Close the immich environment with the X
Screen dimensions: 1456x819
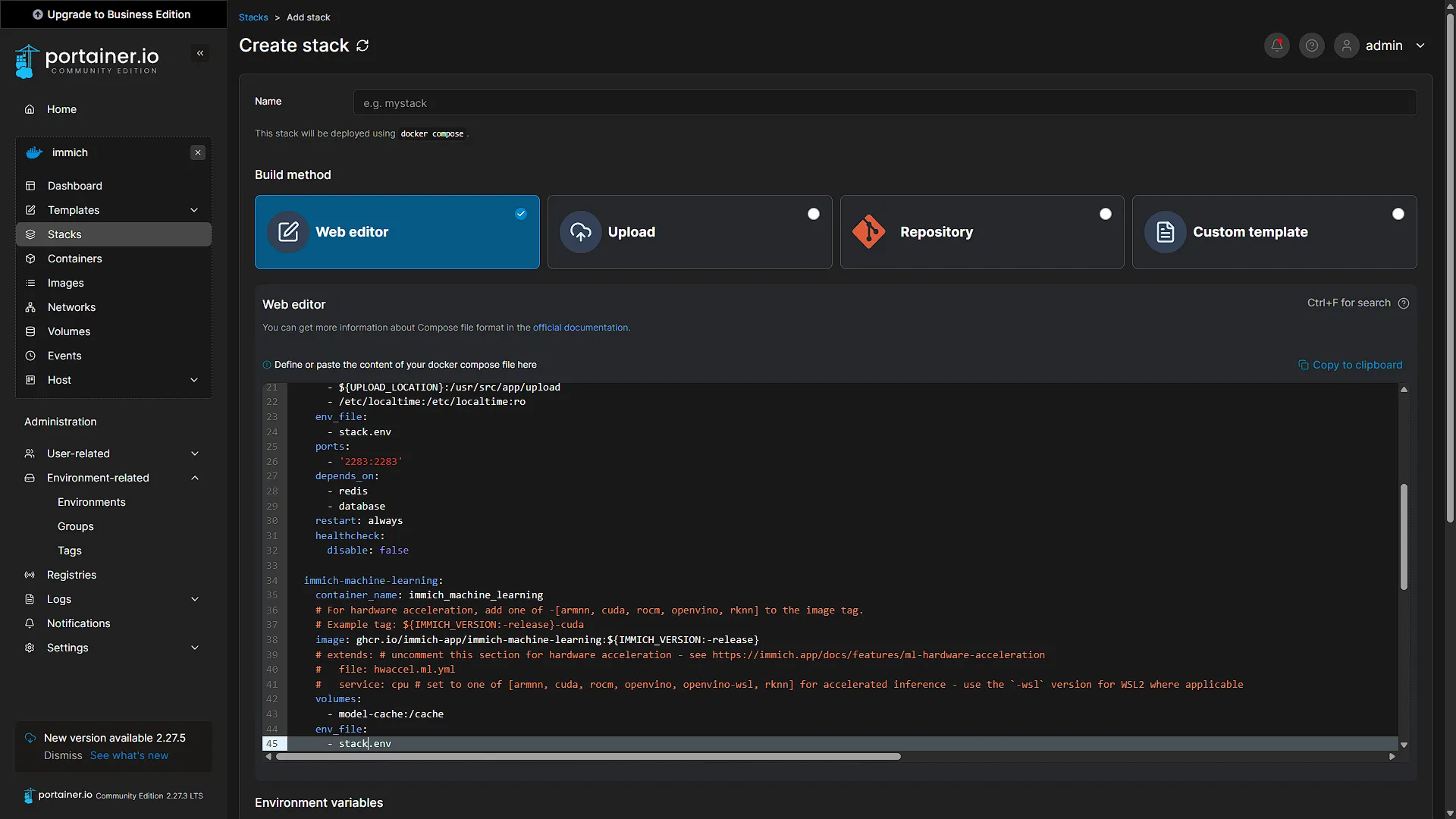point(198,152)
